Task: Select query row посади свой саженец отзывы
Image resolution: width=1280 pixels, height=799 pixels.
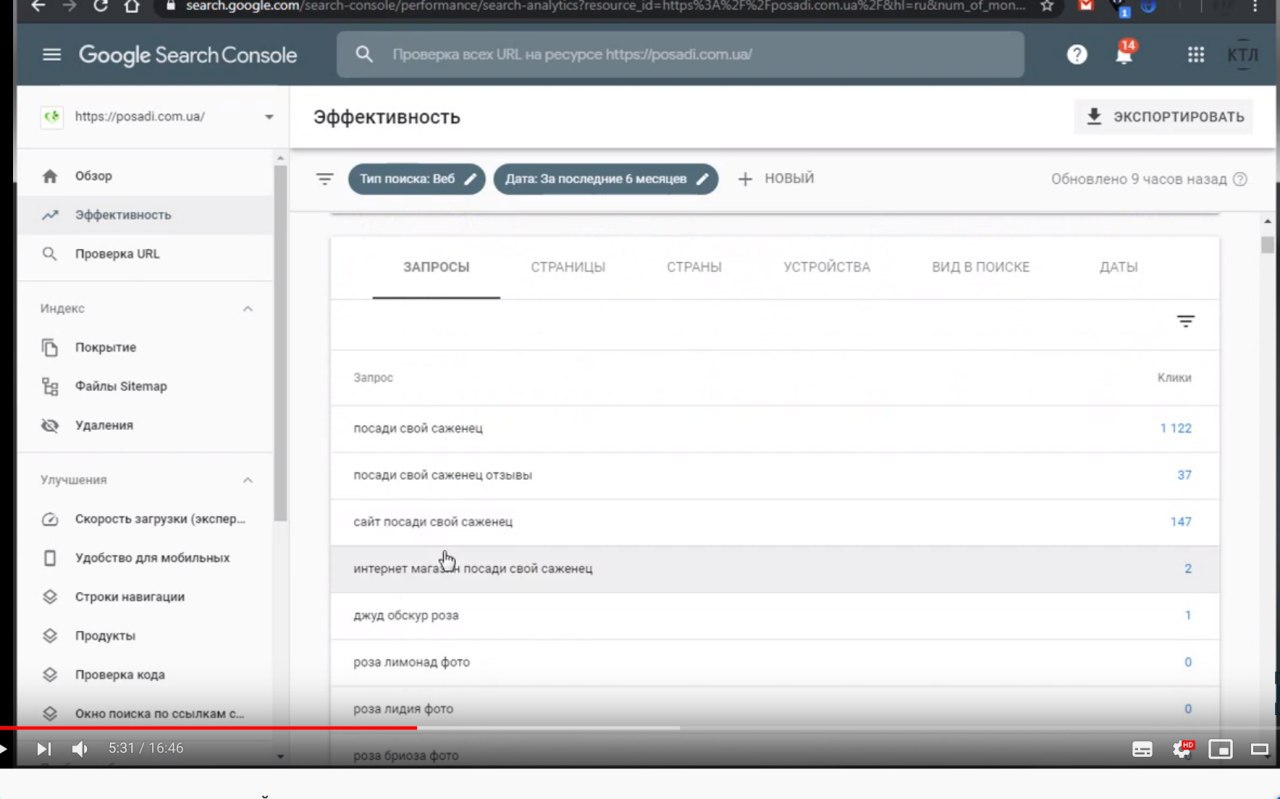Action: click(x=775, y=475)
